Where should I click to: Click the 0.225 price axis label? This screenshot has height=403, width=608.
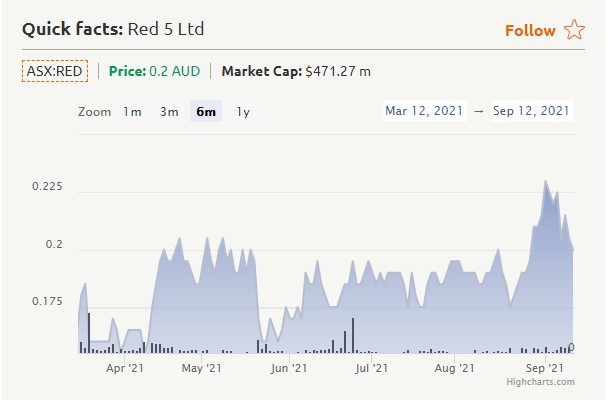pos(47,187)
